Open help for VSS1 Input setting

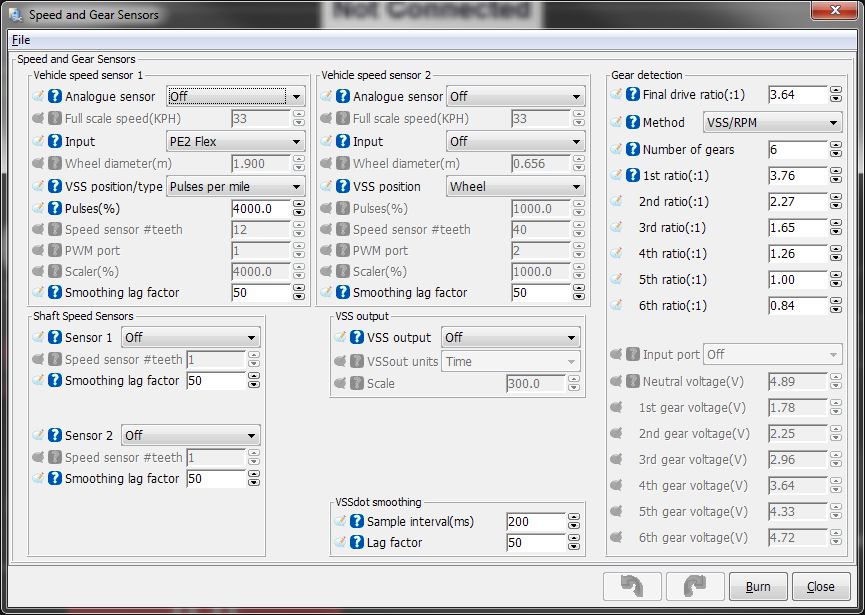(x=55, y=141)
